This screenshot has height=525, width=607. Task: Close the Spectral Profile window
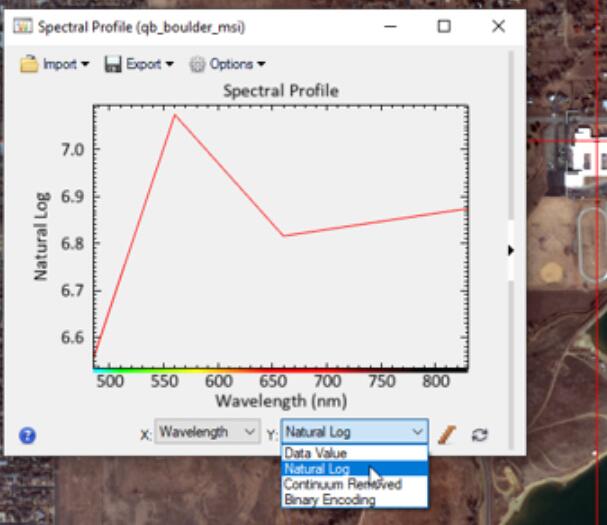pos(498,27)
